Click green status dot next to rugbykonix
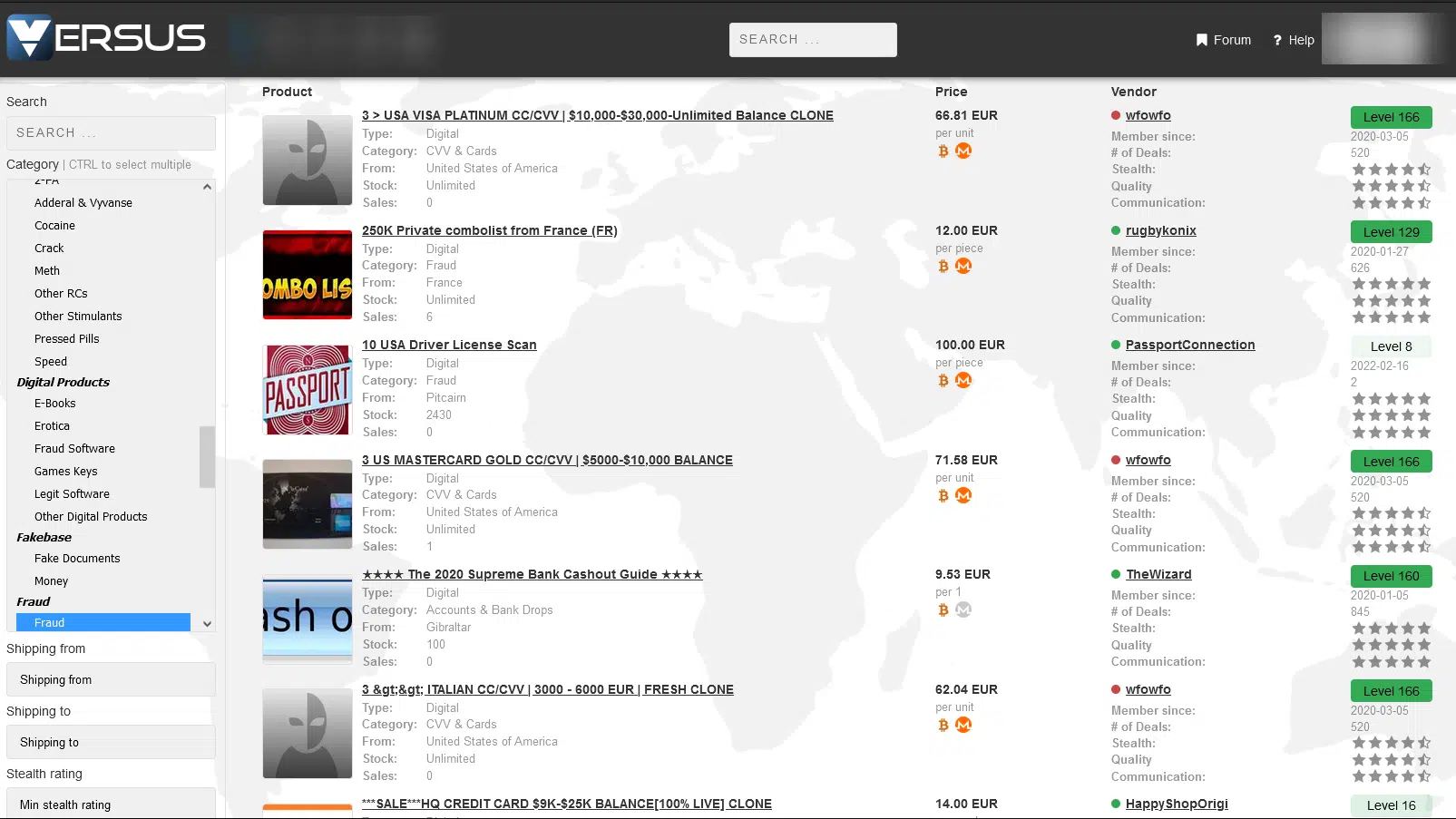The height and width of the screenshot is (819, 1456). (1116, 230)
